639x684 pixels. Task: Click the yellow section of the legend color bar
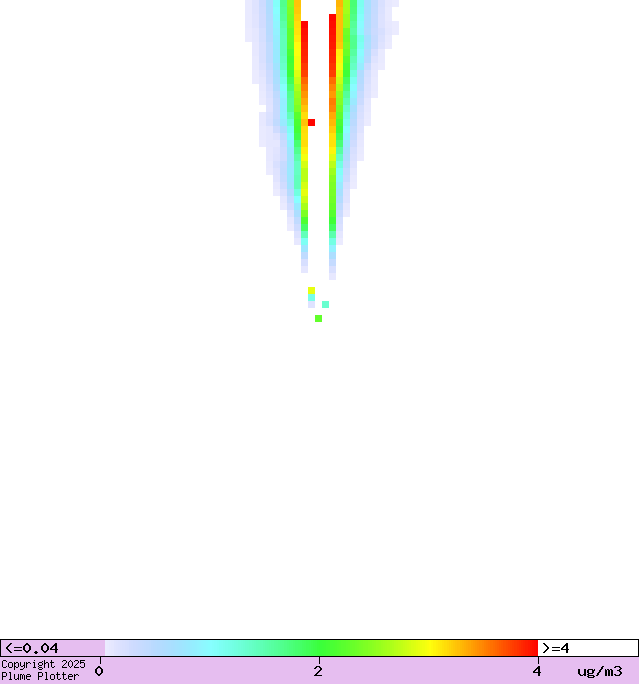(x=432, y=648)
